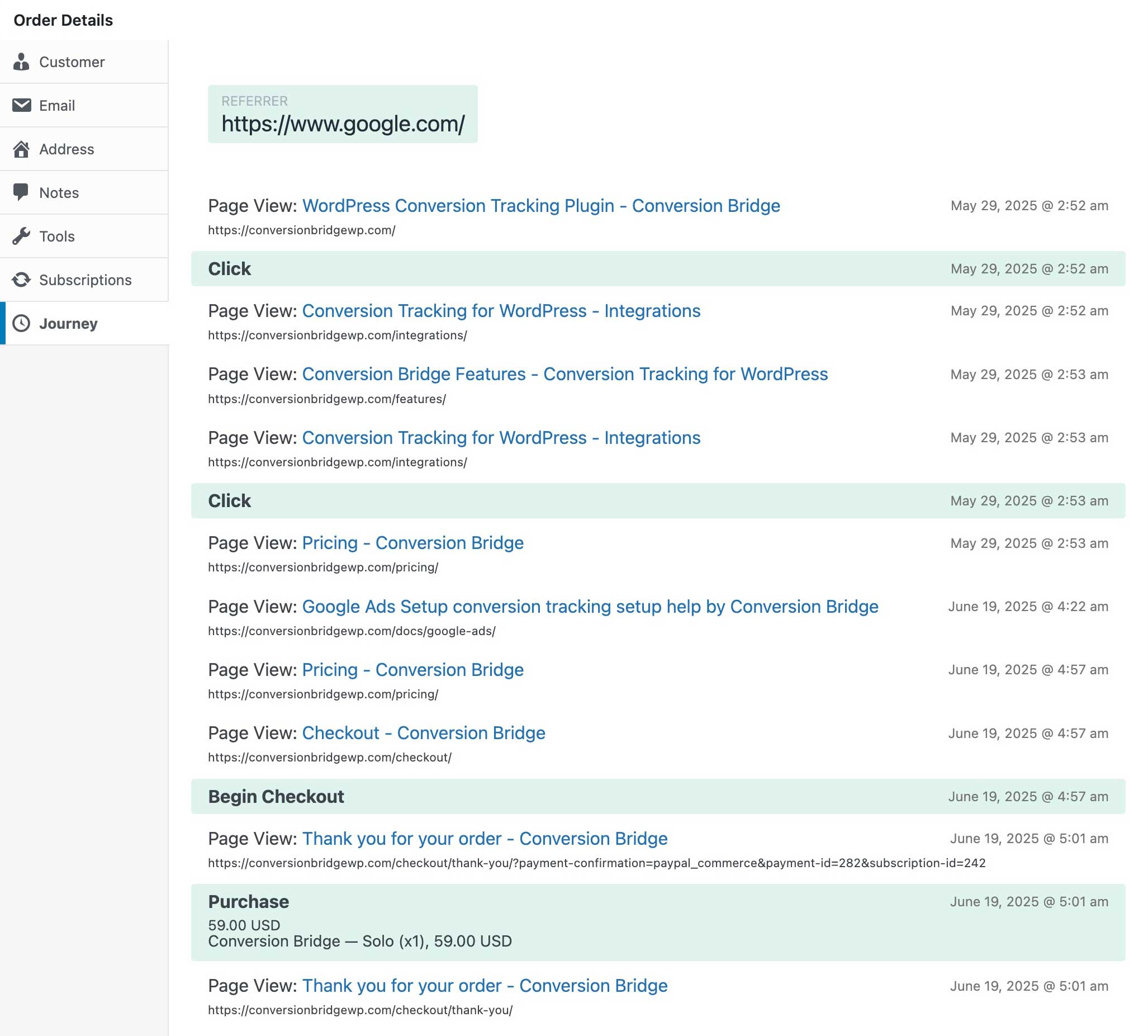Image resolution: width=1148 pixels, height=1036 pixels.
Task: Open the Integrations link at 2:53 am
Action: click(501, 438)
